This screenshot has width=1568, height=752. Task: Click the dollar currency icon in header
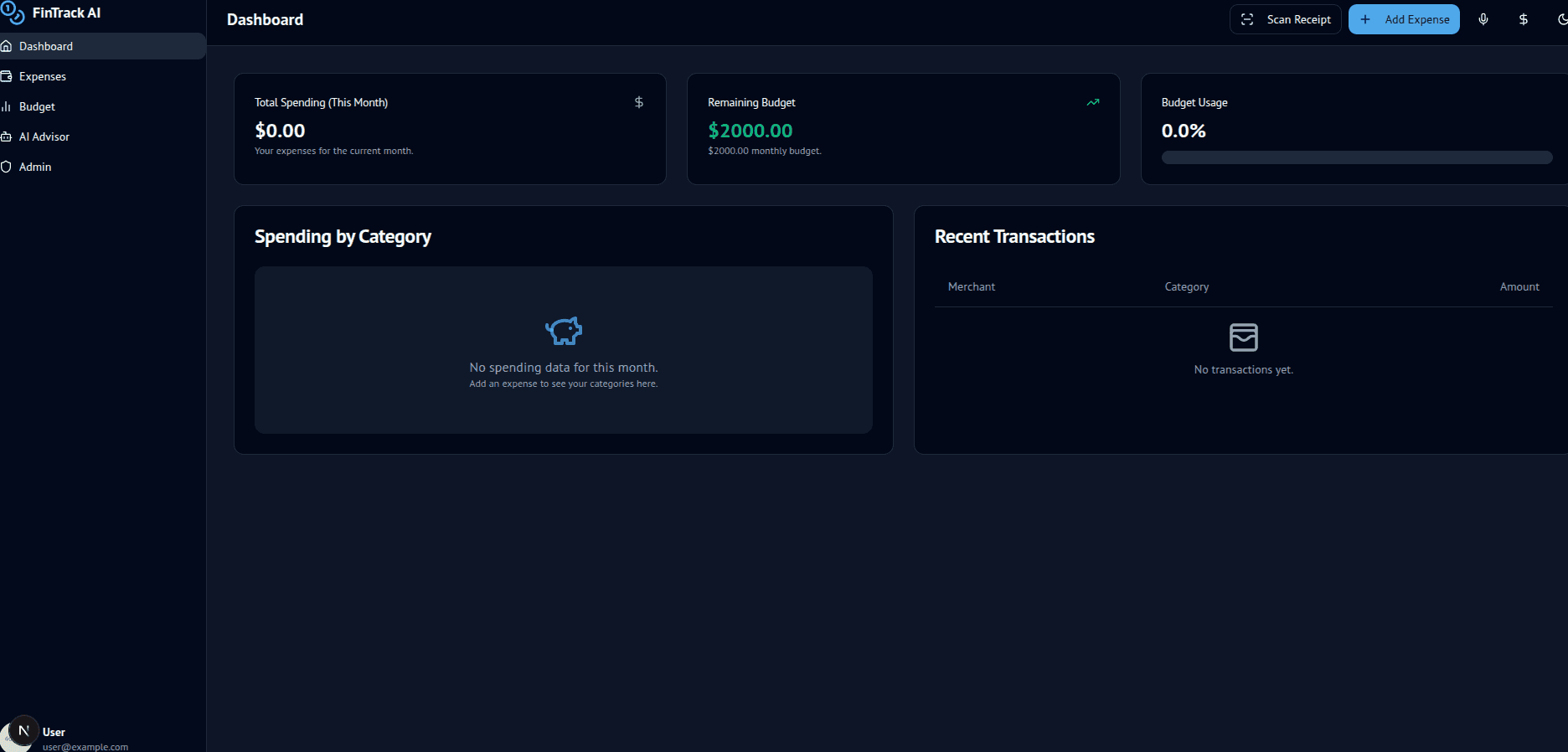[1524, 19]
